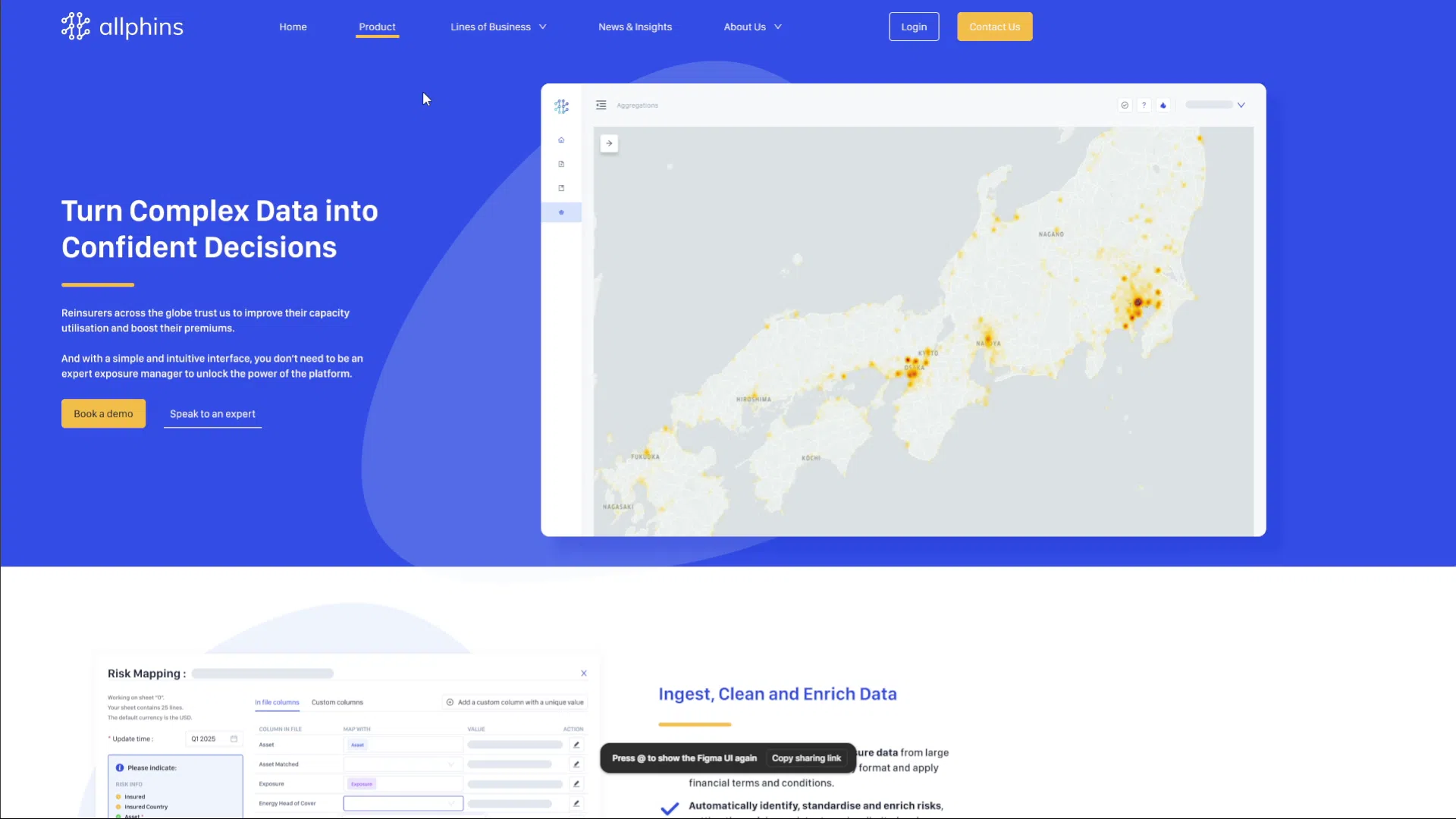Click the question mark help icon
1456x819 pixels.
click(1144, 105)
